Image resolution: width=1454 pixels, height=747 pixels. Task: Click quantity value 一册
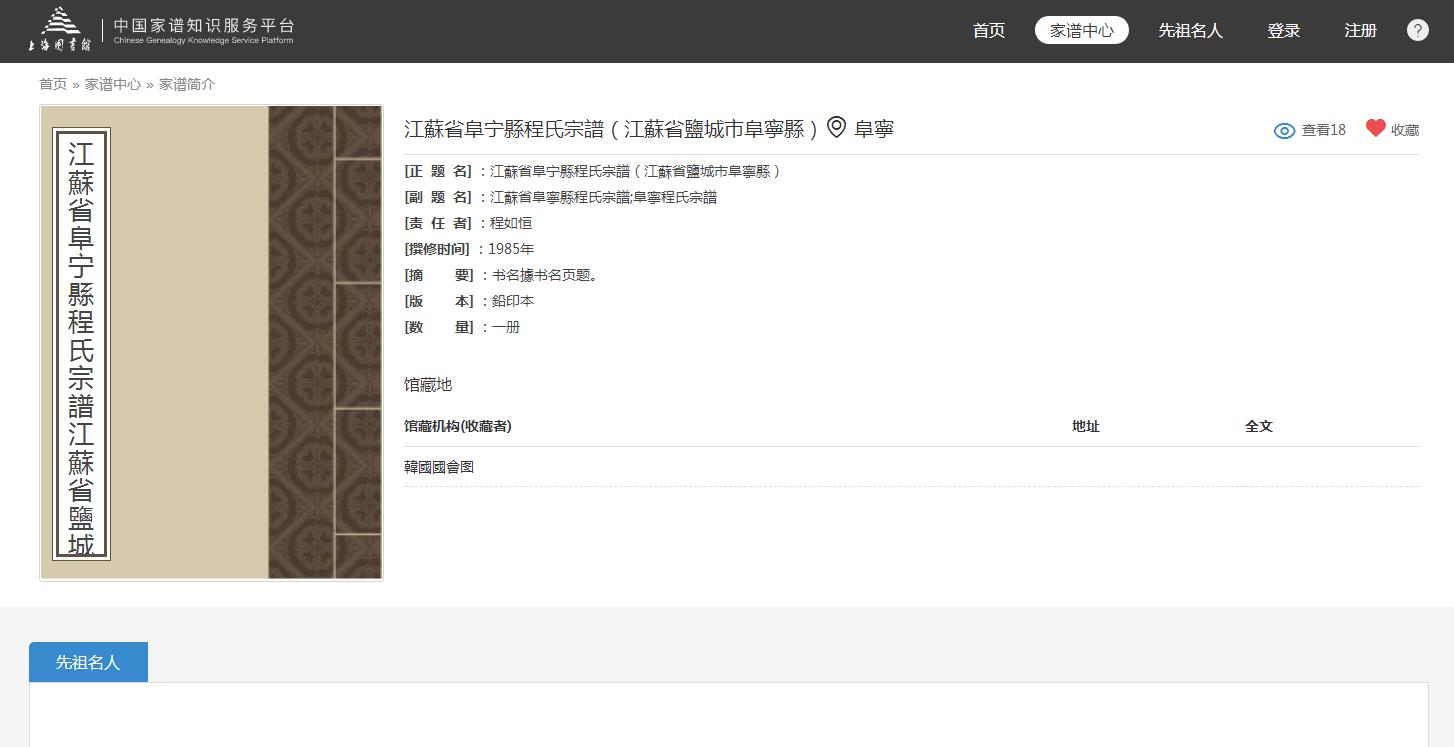(506, 327)
